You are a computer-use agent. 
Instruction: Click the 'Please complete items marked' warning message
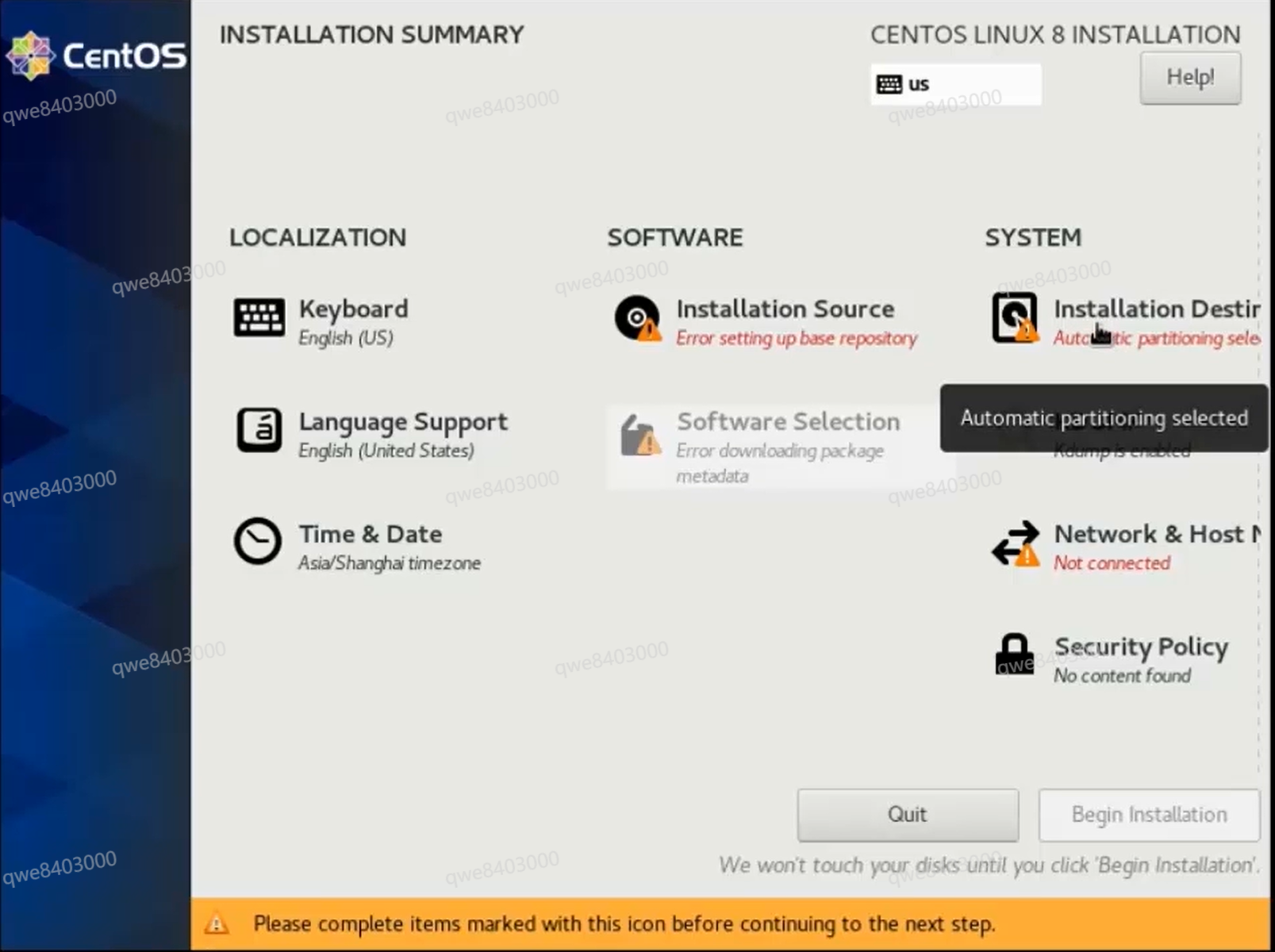click(624, 924)
